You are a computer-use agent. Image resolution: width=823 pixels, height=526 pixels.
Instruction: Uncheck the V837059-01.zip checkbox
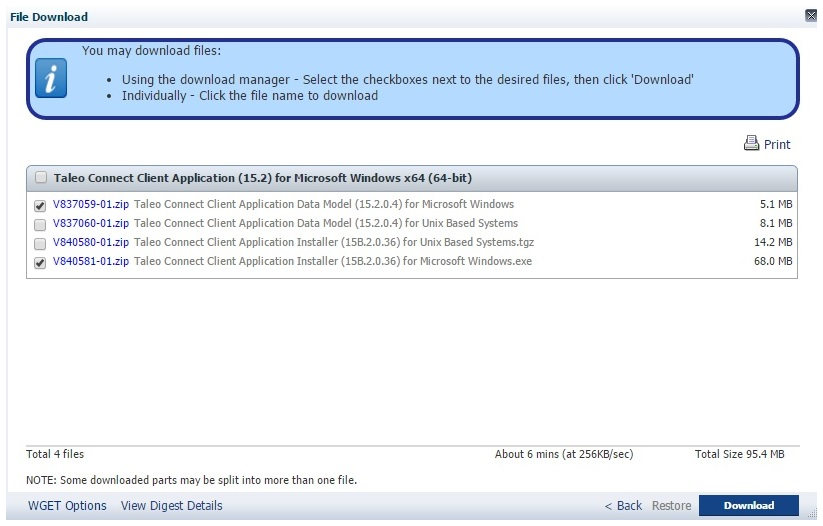pos(40,205)
